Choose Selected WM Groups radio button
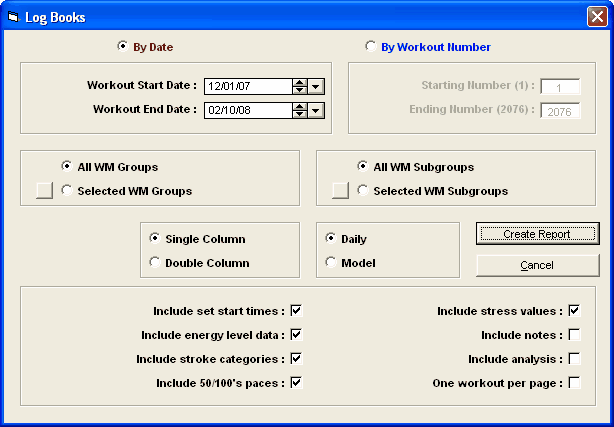 67,191
